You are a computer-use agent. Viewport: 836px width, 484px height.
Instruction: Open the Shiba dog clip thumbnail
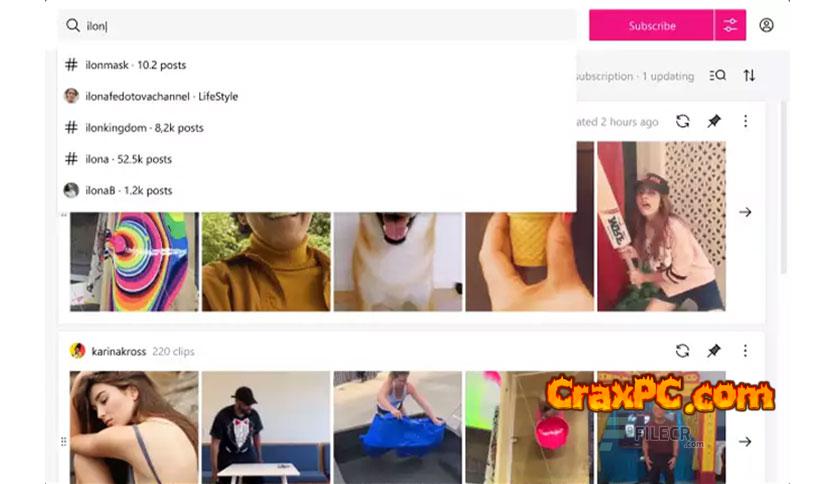pyautogui.click(x=398, y=262)
